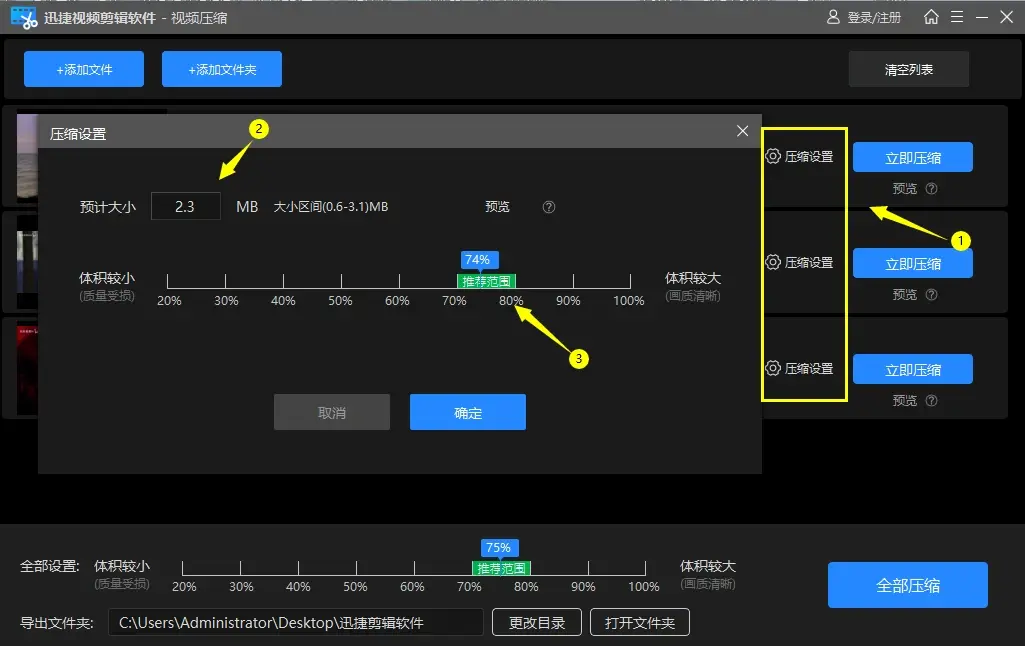Click the 预计大小 input field showing 2.3

coord(186,207)
